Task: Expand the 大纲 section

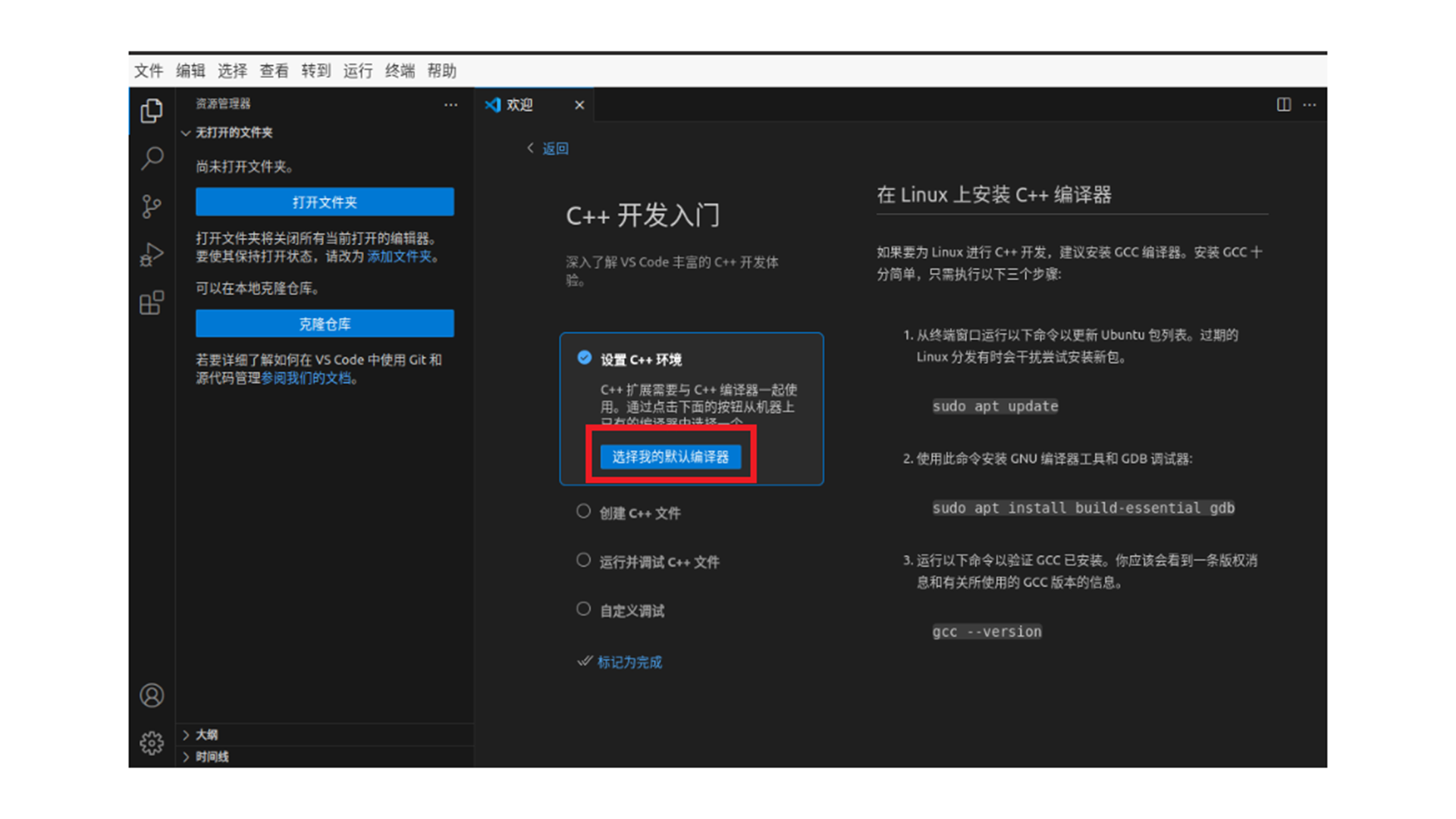Action: click(x=206, y=735)
